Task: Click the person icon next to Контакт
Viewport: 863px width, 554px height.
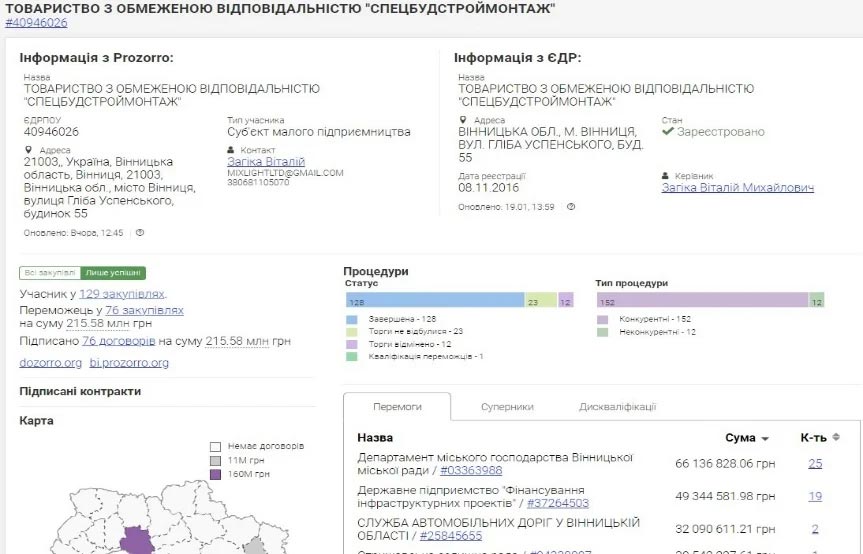Action: pyautogui.click(x=231, y=150)
